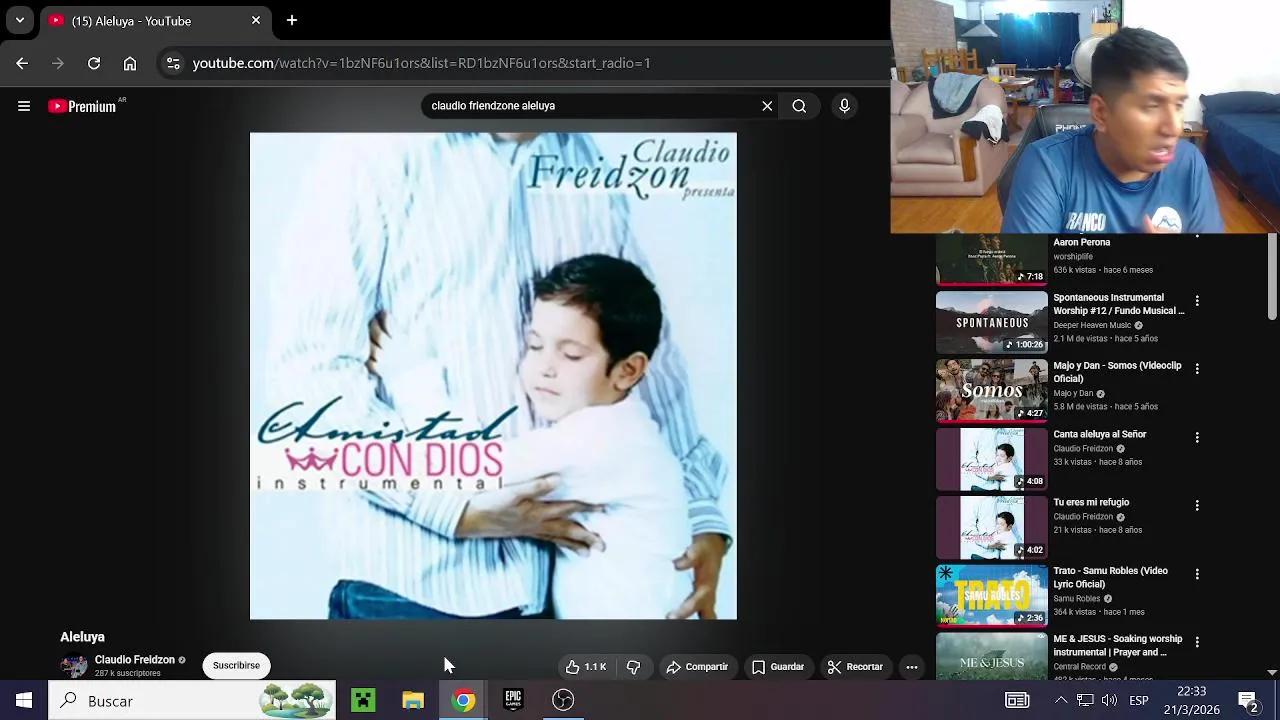The image size is (1280, 720).
Task: Play Trato Samu Robles thumbnail
Action: [991, 595]
